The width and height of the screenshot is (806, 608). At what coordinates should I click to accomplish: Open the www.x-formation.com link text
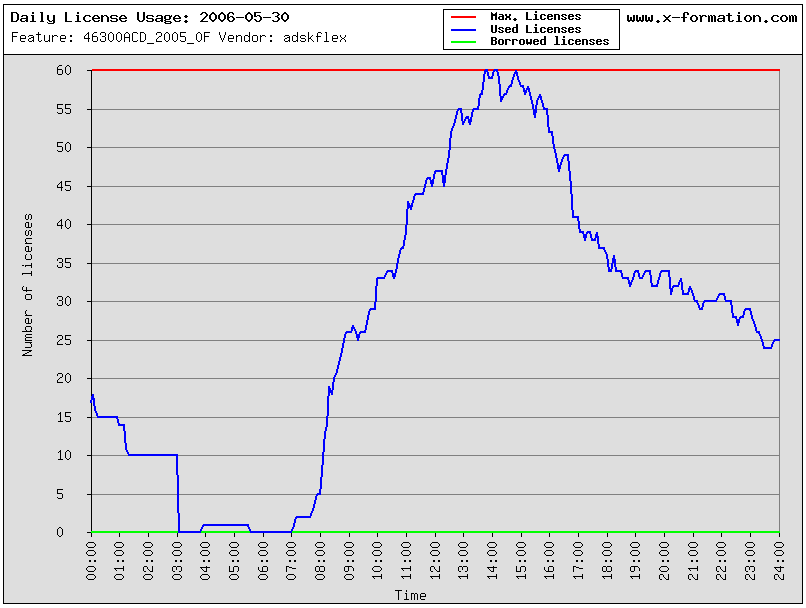coord(712,18)
